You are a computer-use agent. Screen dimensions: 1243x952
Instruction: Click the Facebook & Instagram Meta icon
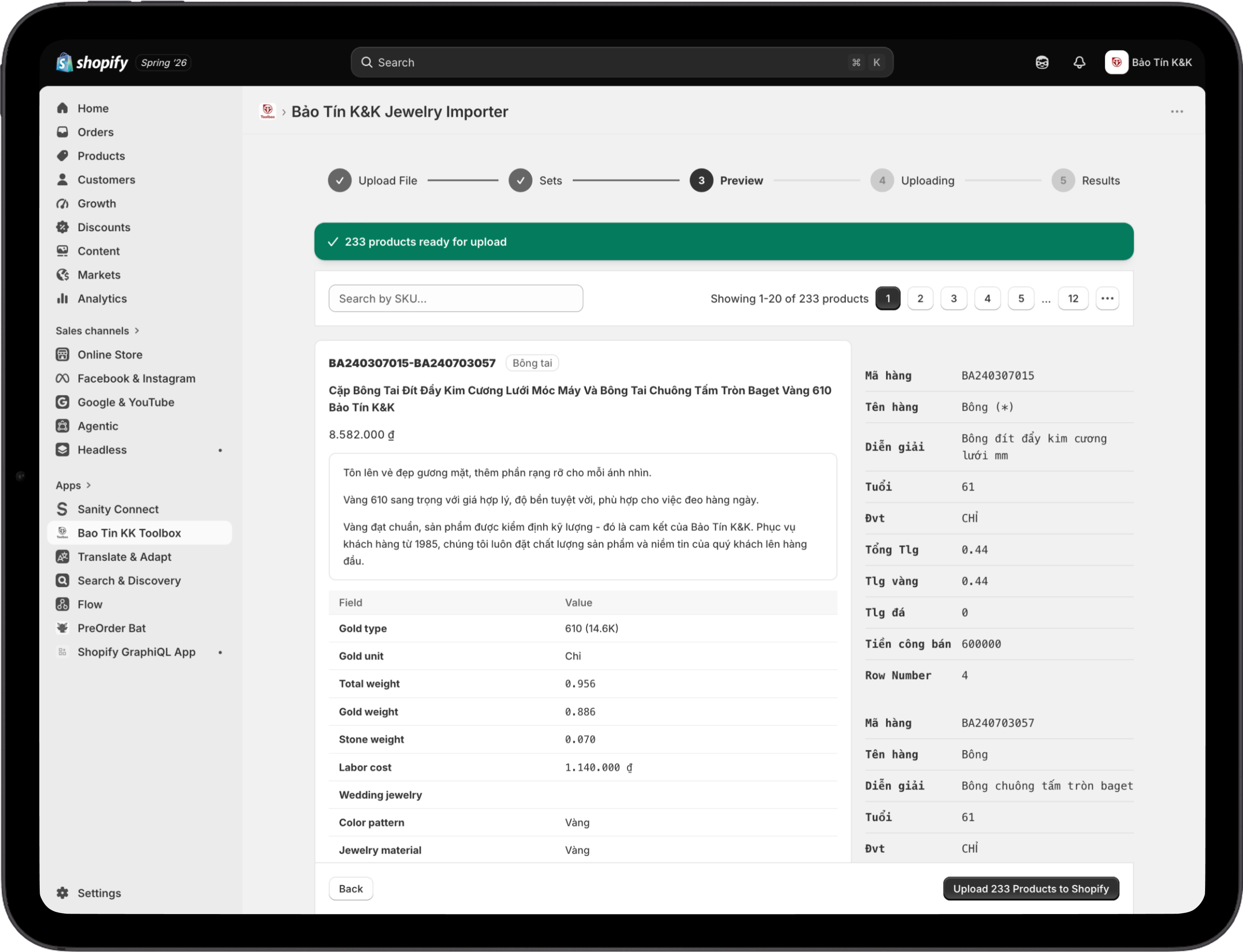pos(62,379)
